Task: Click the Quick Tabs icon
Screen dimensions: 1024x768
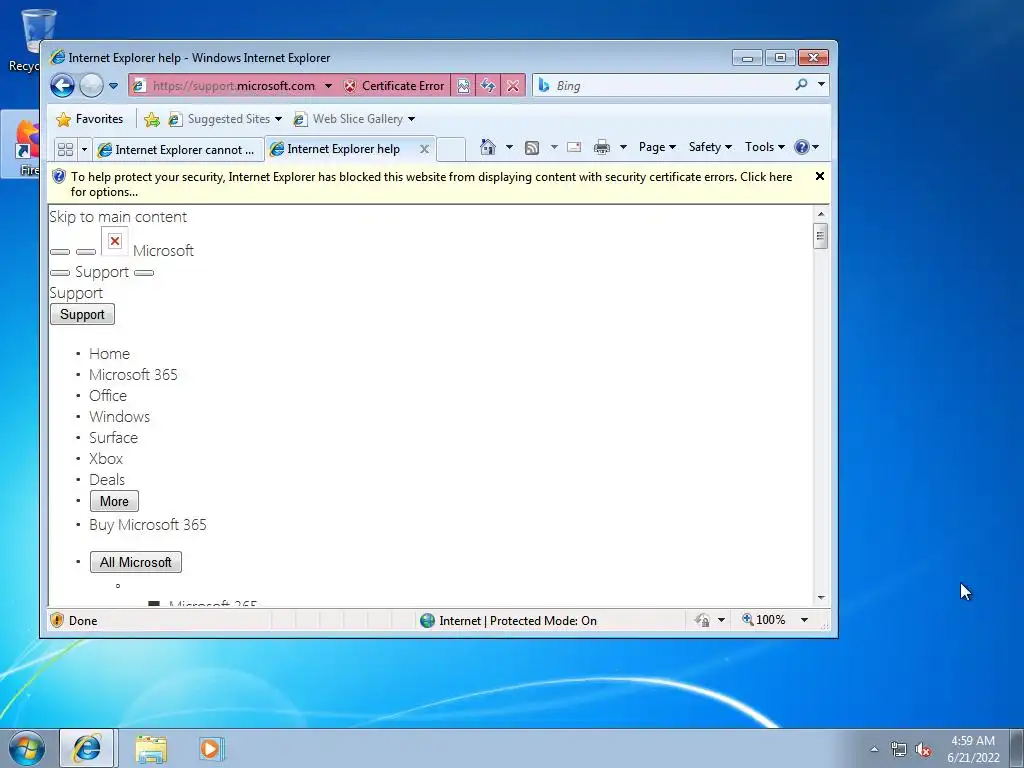Action: (65, 150)
